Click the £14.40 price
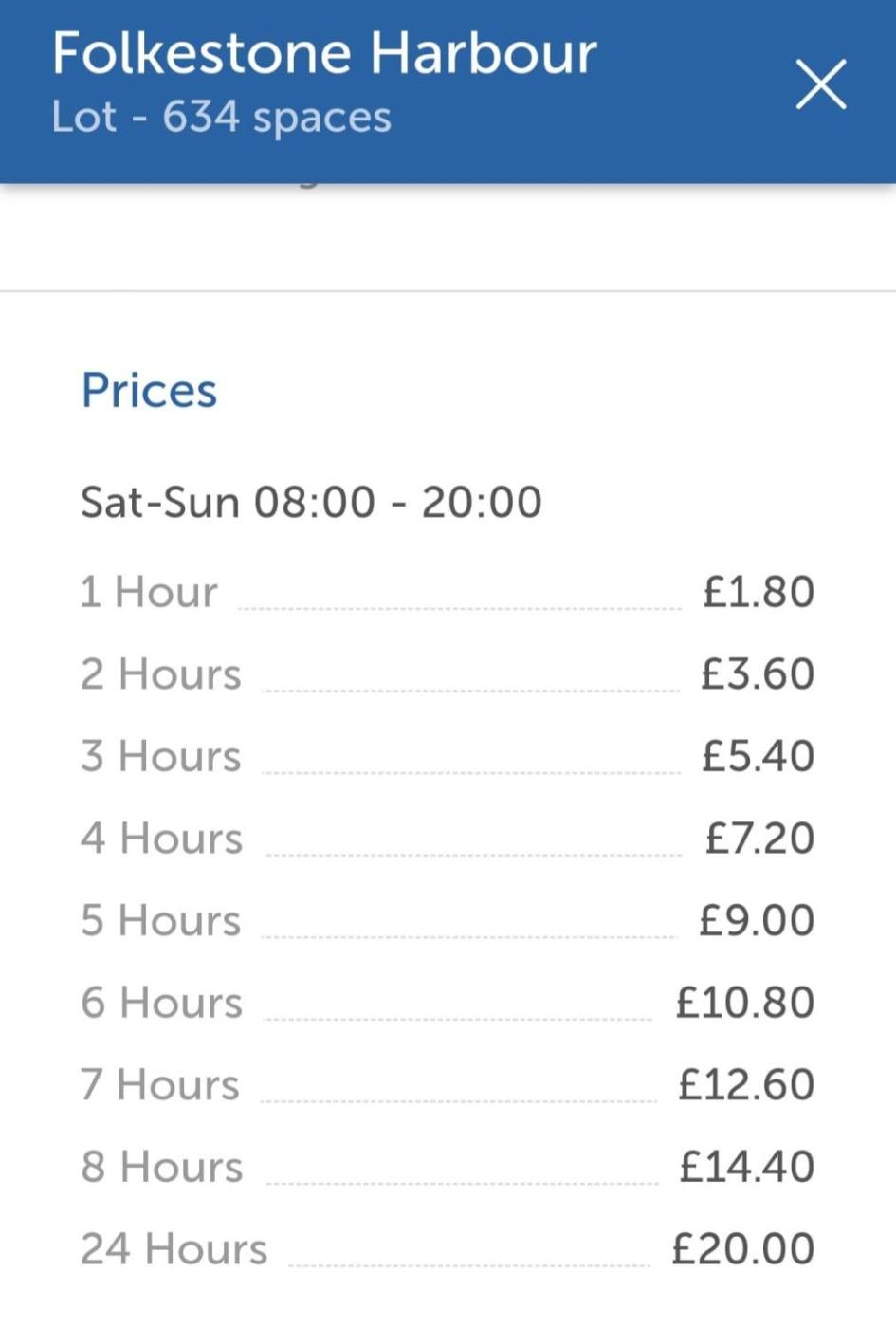This screenshot has width=896, height=1328. (746, 1167)
